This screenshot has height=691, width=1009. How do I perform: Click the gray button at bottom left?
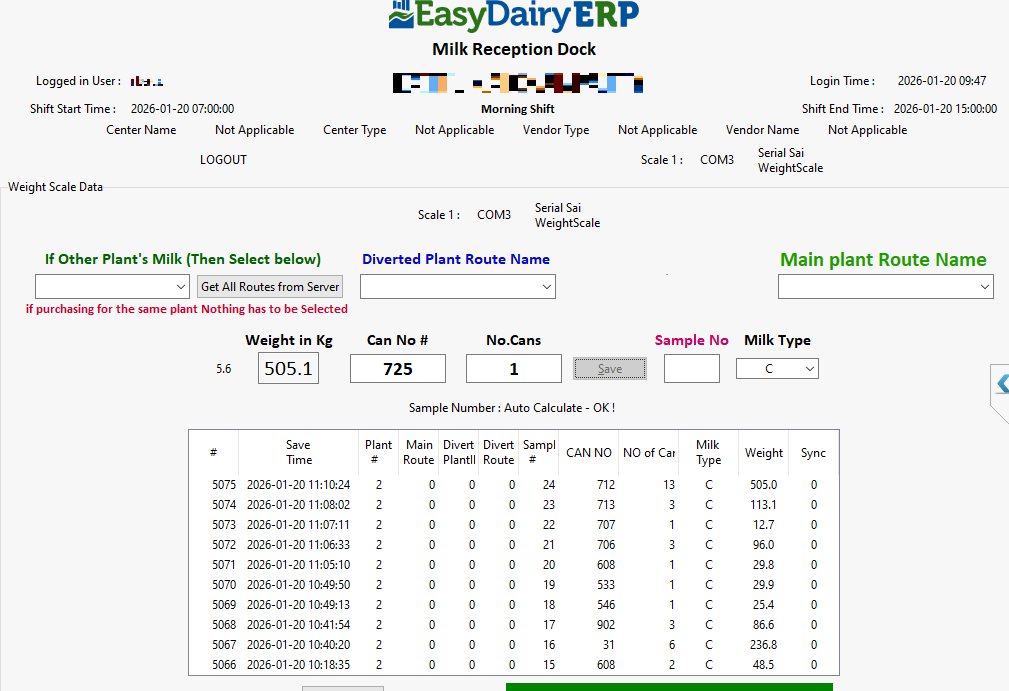(x=342, y=687)
